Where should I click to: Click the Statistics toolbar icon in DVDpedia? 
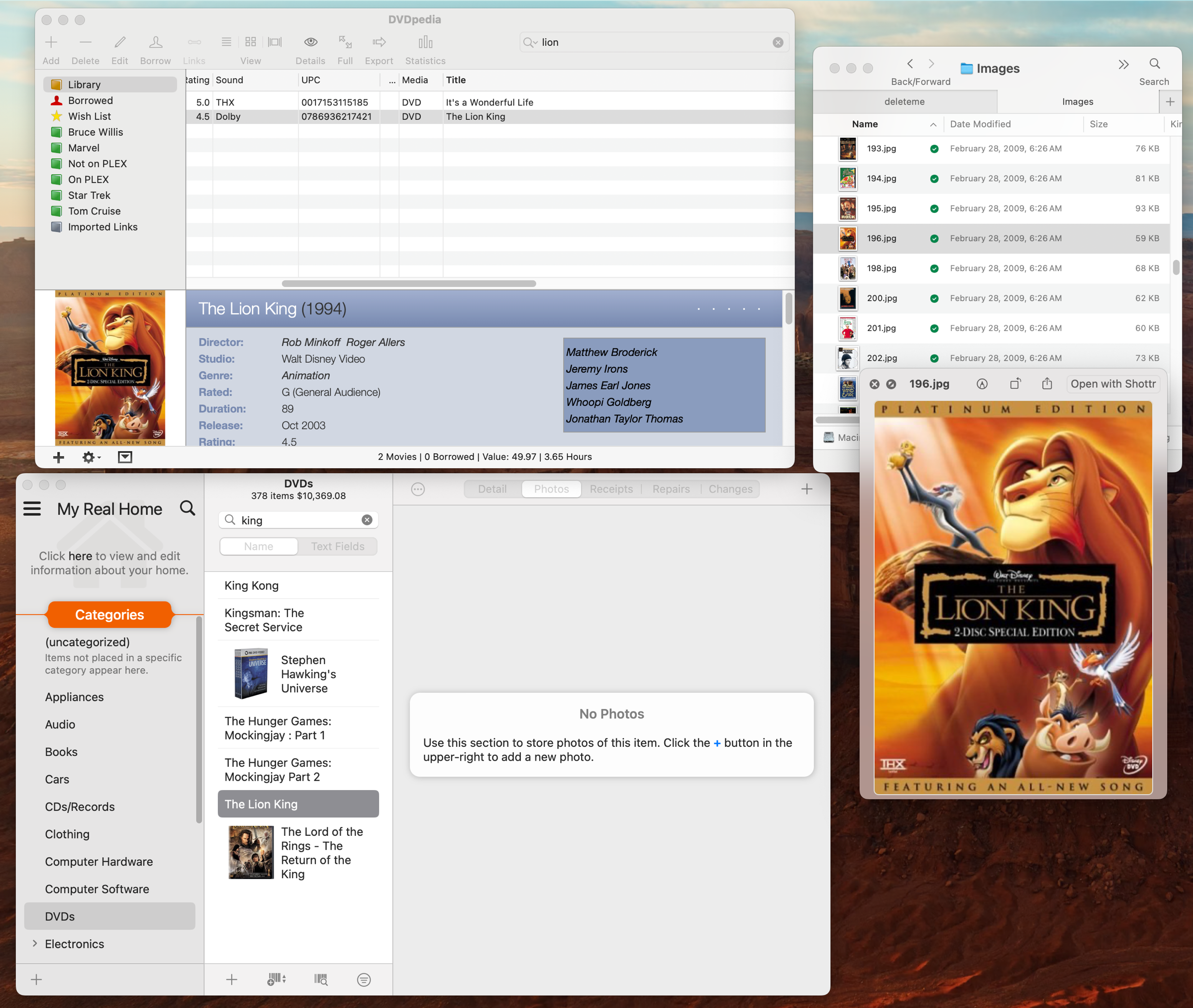[425, 43]
